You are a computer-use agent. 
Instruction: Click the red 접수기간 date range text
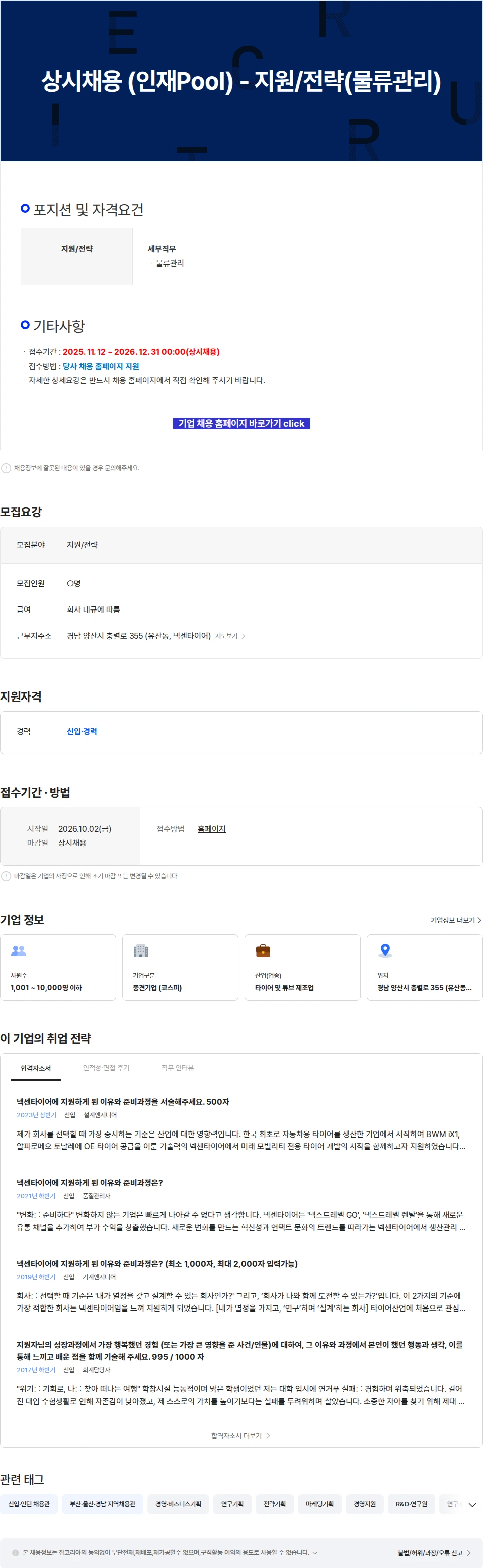(x=141, y=351)
